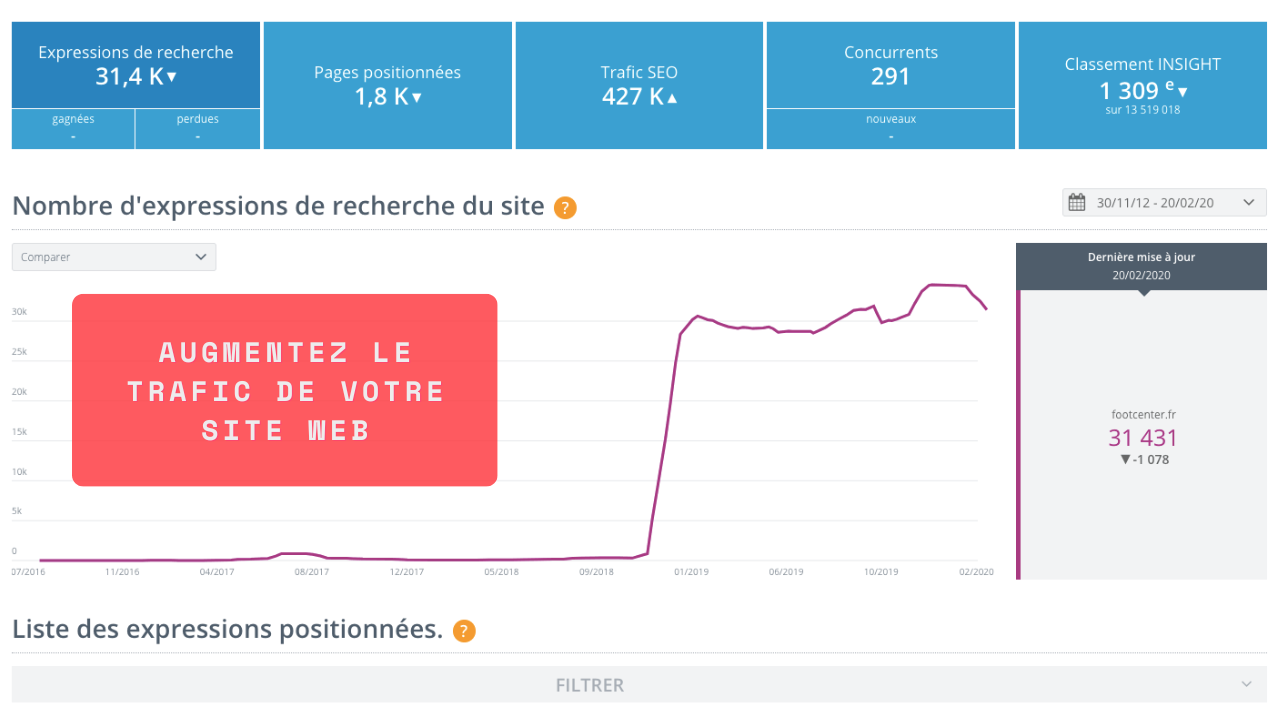Screen dimensions: 1280x720
Task: Open the date range 30/11/12 - 20/02/20 selector
Action: click(1164, 202)
